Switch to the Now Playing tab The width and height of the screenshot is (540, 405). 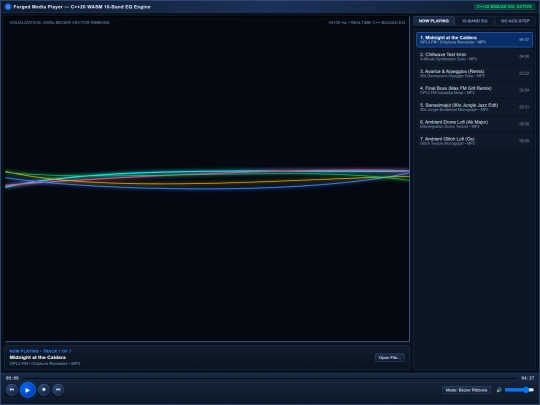pyautogui.click(x=434, y=21)
